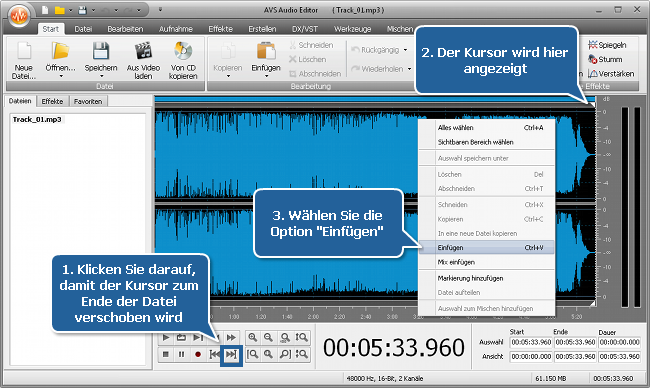Click the Auswahl Ende time field

click(575, 342)
